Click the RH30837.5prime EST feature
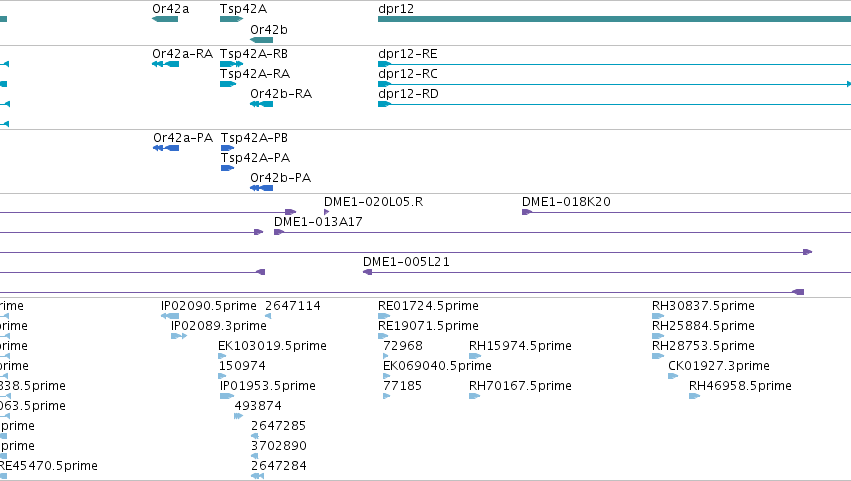The width and height of the screenshot is (851, 481). pyautogui.click(x=658, y=316)
